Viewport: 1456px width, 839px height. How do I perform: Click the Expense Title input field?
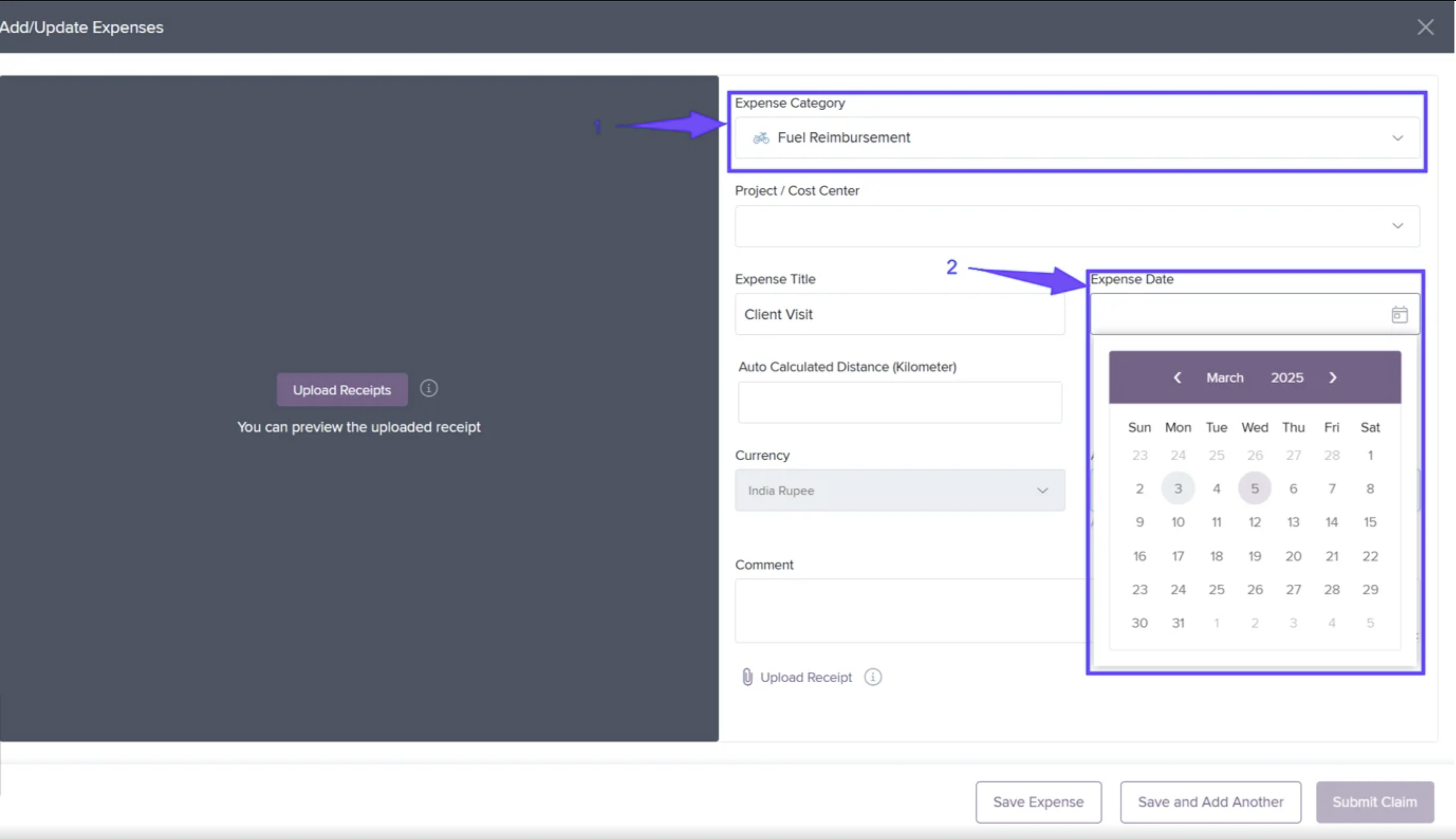point(899,315)
